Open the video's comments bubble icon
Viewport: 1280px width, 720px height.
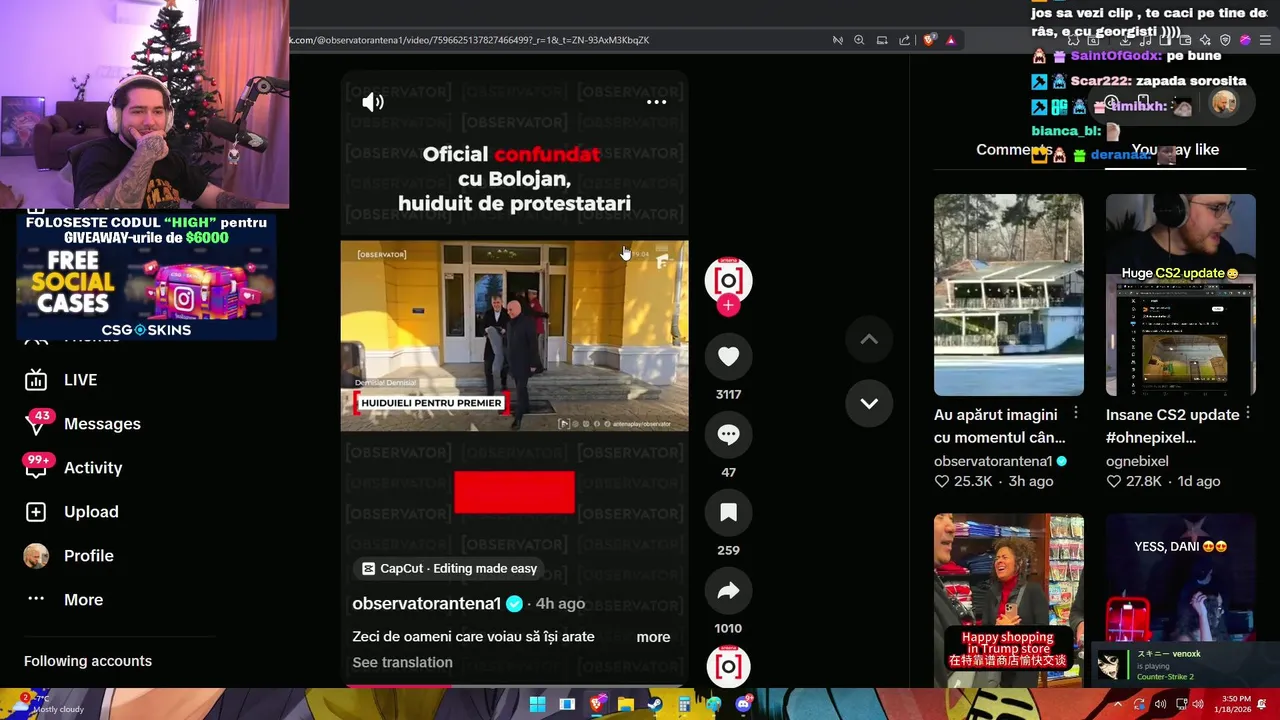click(x=728, y=434)
